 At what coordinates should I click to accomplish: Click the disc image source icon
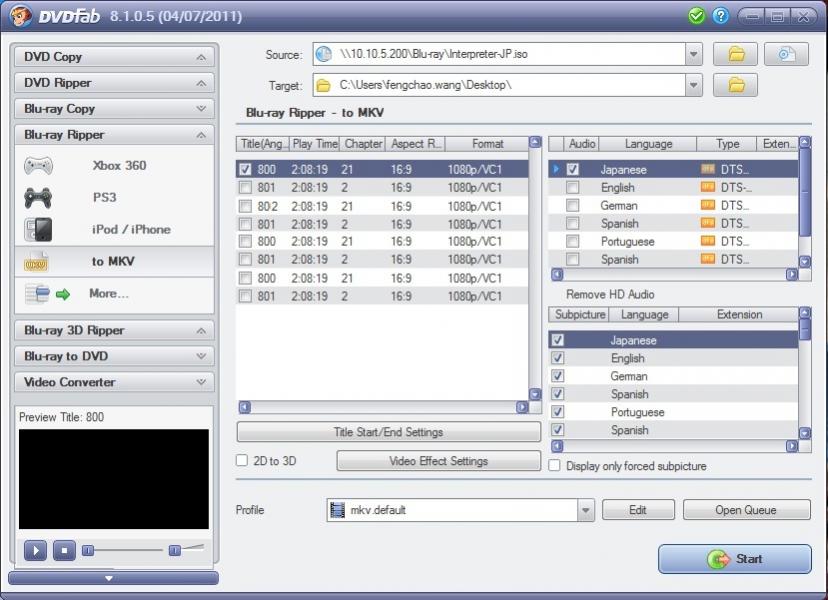coord(786,54)
